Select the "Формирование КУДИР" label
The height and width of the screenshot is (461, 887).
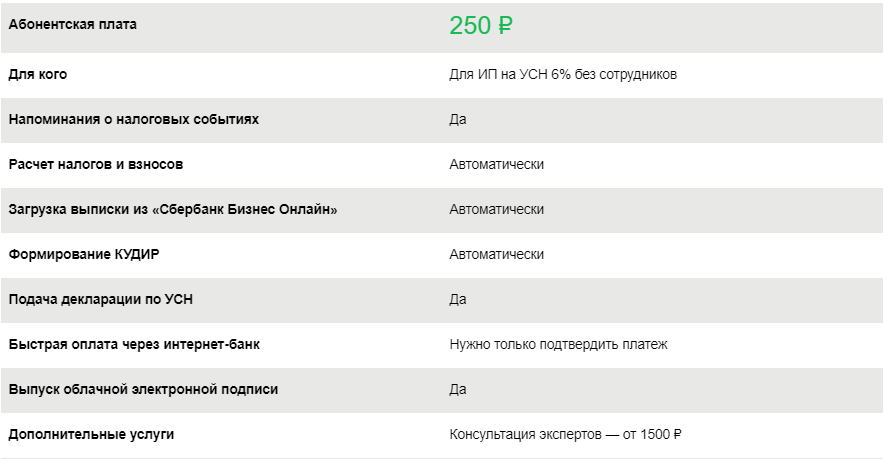coord(84,254)
